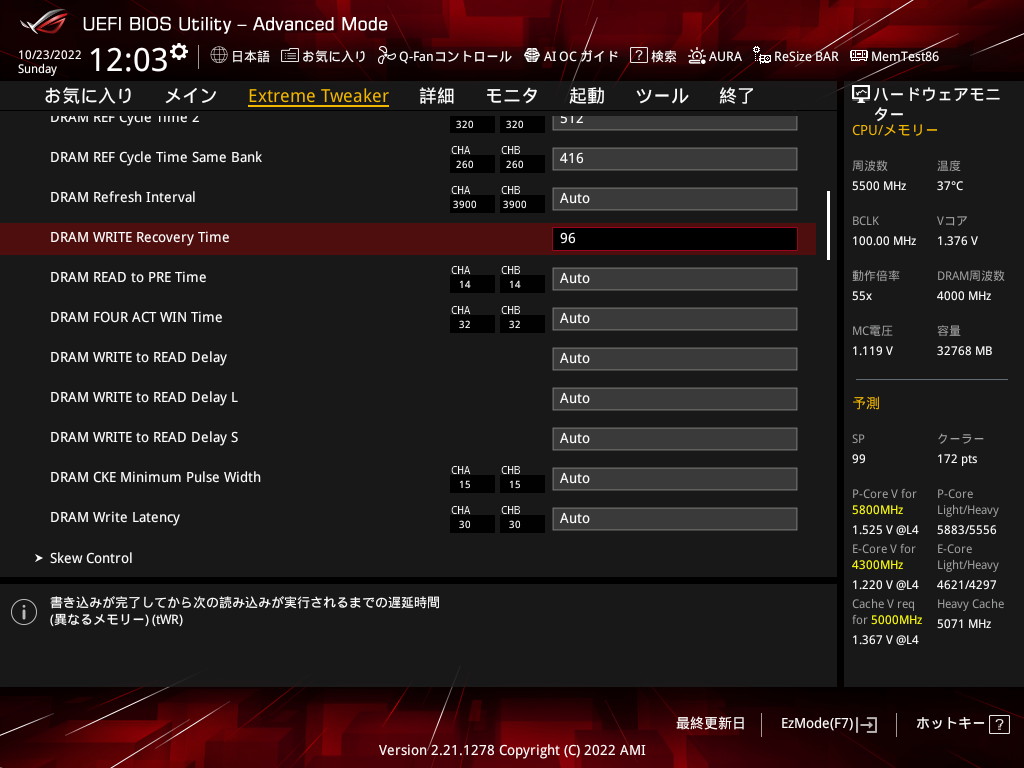
Task: Select the Extreme Tweaker tab
Action: click(319, 96)
